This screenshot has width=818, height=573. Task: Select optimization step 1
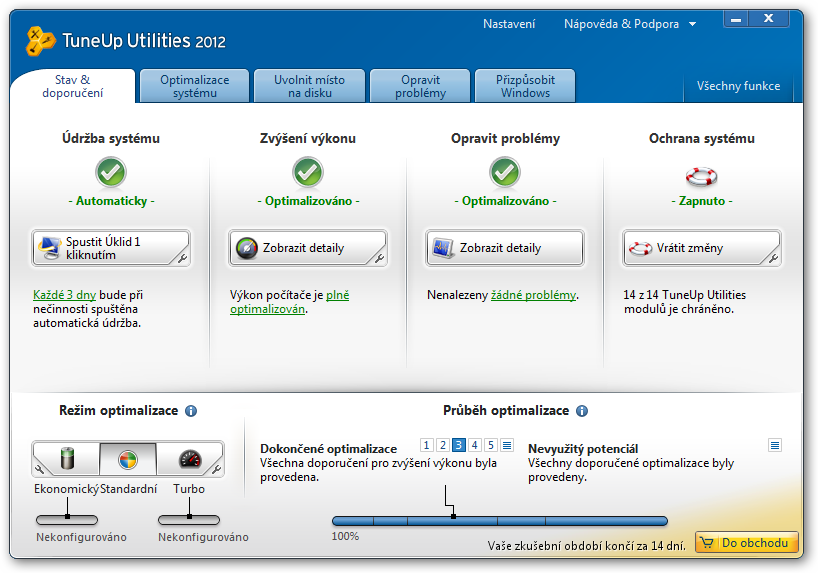(x=426, y=445)
